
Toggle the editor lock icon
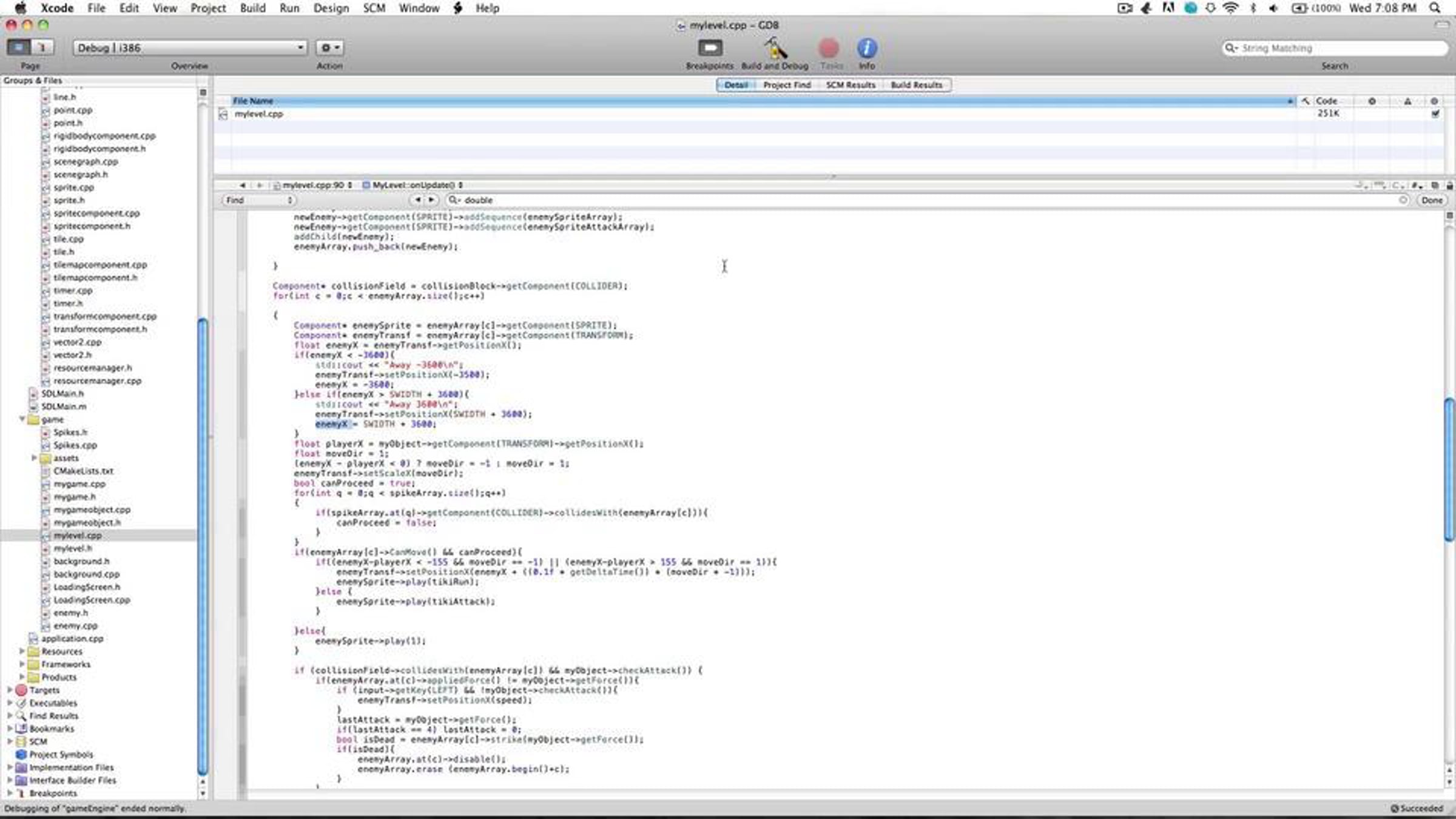click(x=1449, y=185)
